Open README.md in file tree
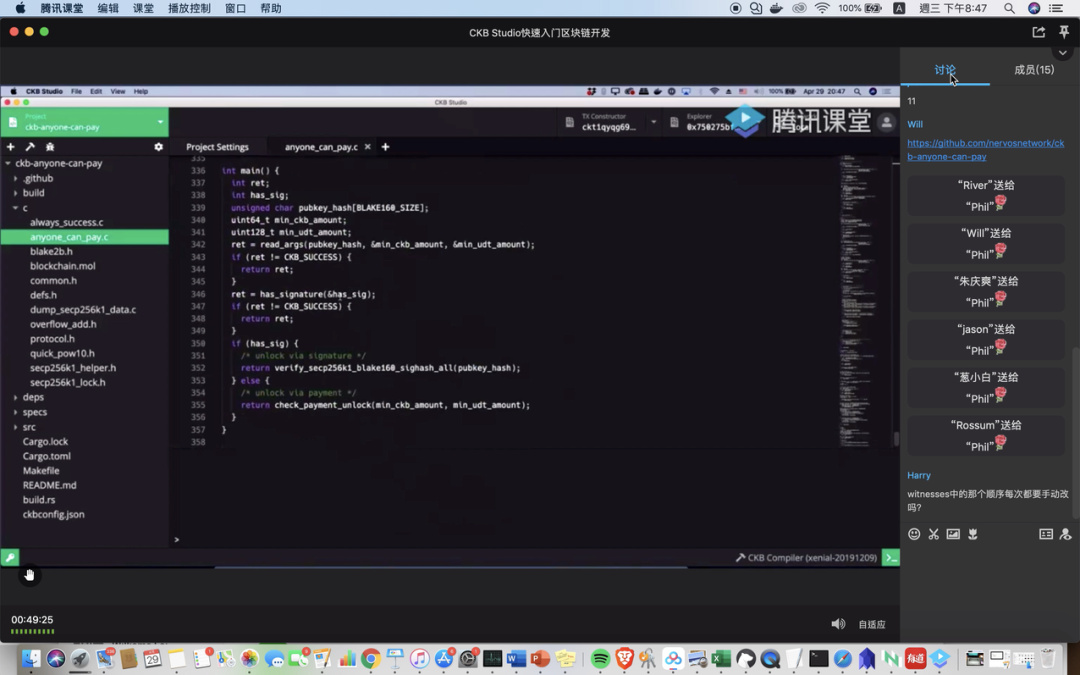Image resolution: width=1080 pixels, height=675 pixels. click(x=49, y=485)
